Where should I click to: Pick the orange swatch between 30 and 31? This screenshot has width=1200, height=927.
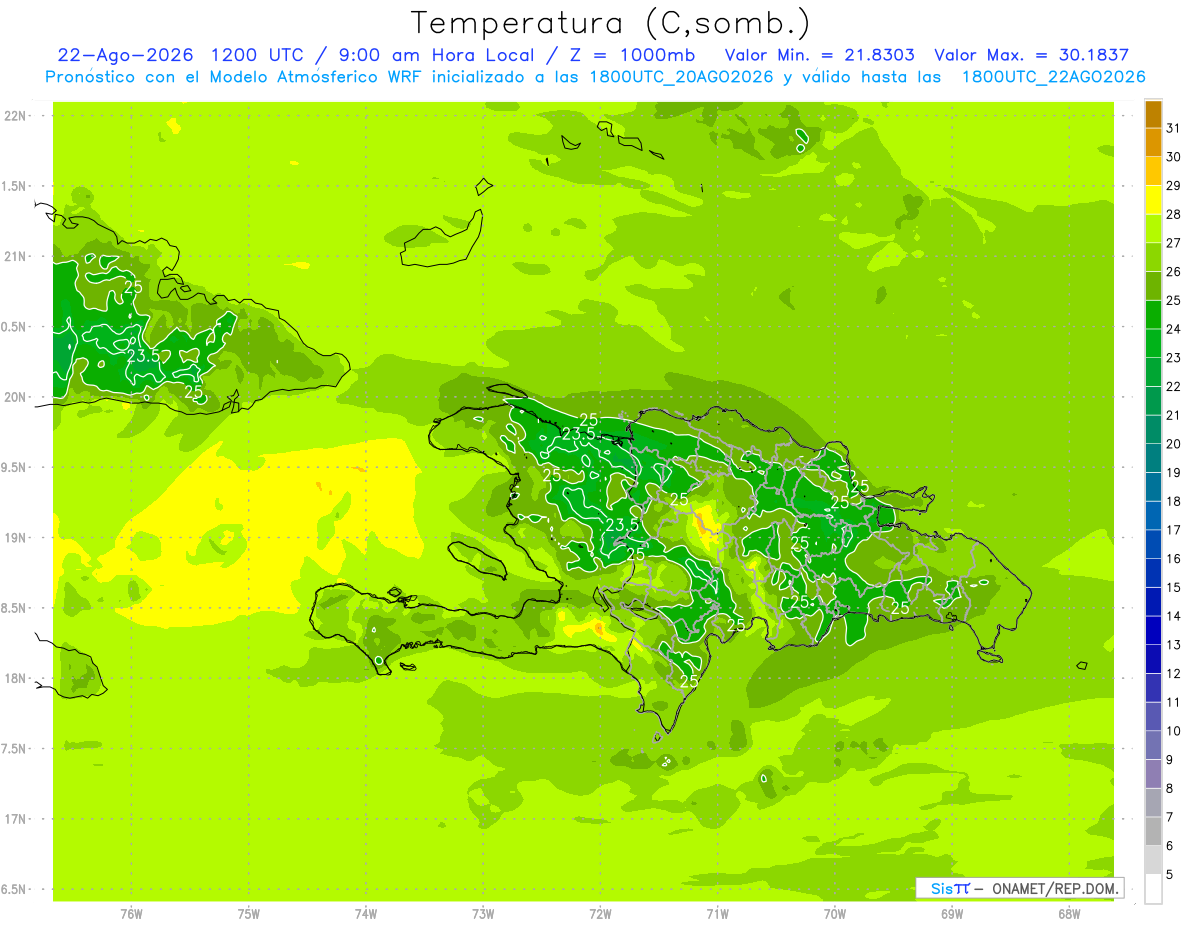(x=1153, y=143)
